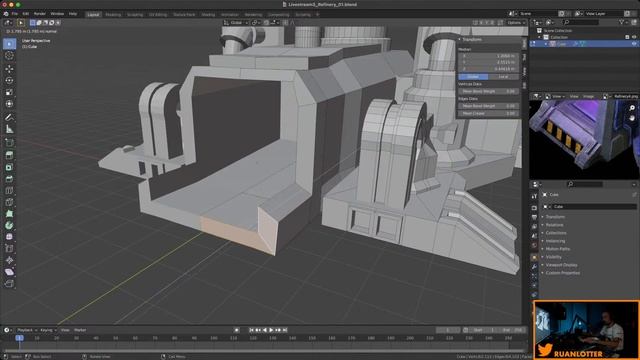640x360 pixels.
Task: Click edges Mean Bevel Weight slider
Action: point(489,106)
